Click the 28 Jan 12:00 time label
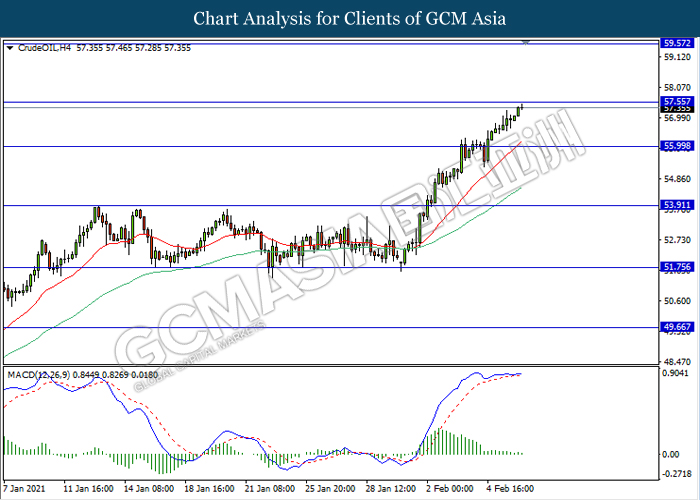 [x=391, y=489]
